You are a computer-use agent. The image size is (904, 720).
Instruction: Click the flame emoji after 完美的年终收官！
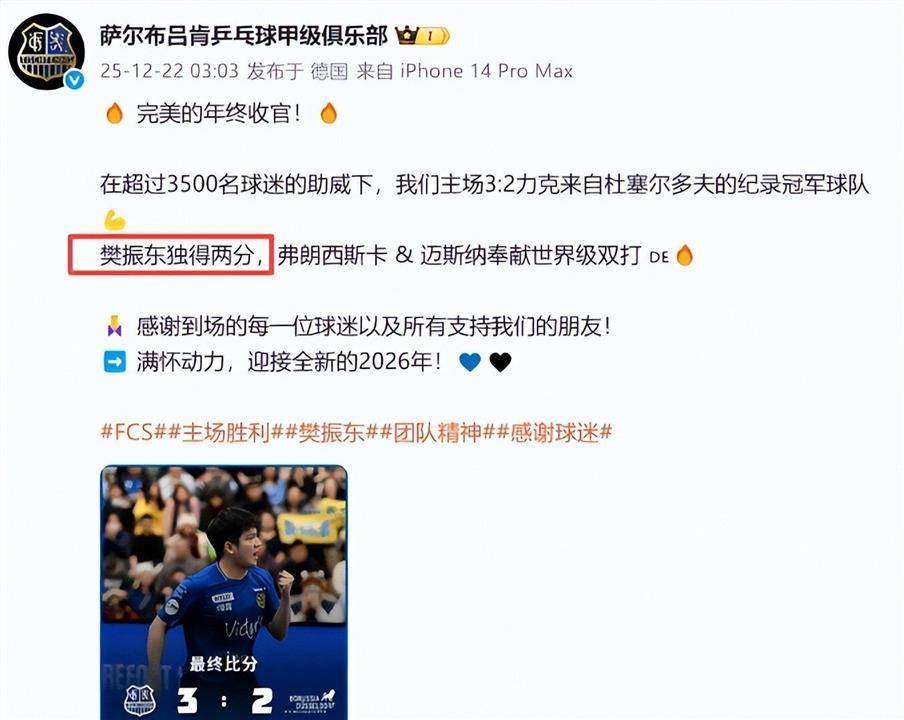pyautogui.click(x=329, y=113)
